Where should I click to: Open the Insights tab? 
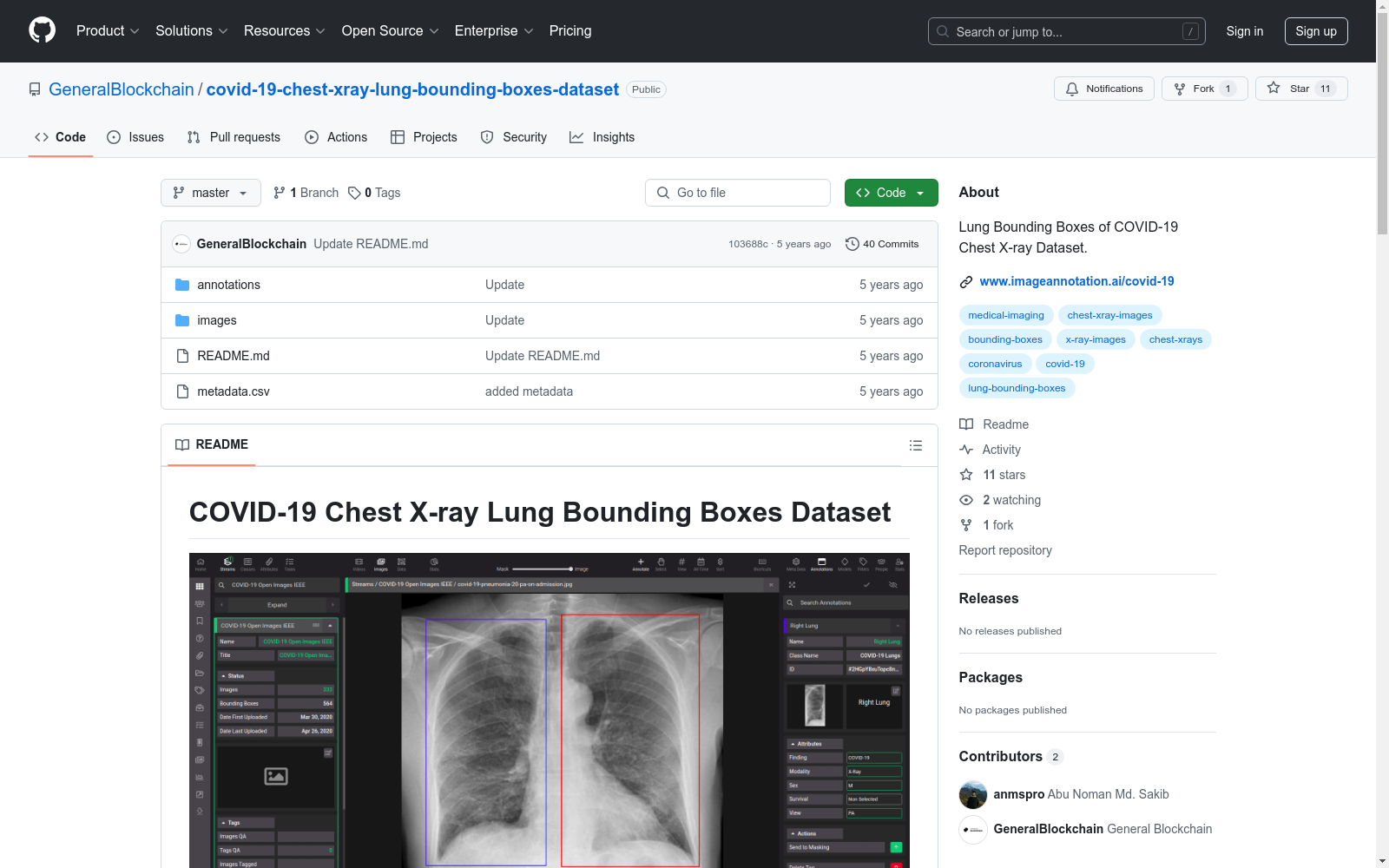click(x=602, y=137)
